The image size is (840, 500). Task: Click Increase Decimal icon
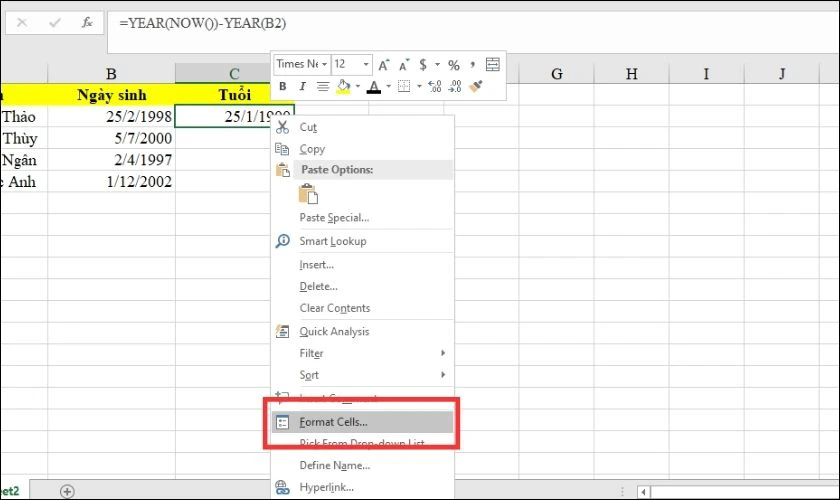pos(434,86)
